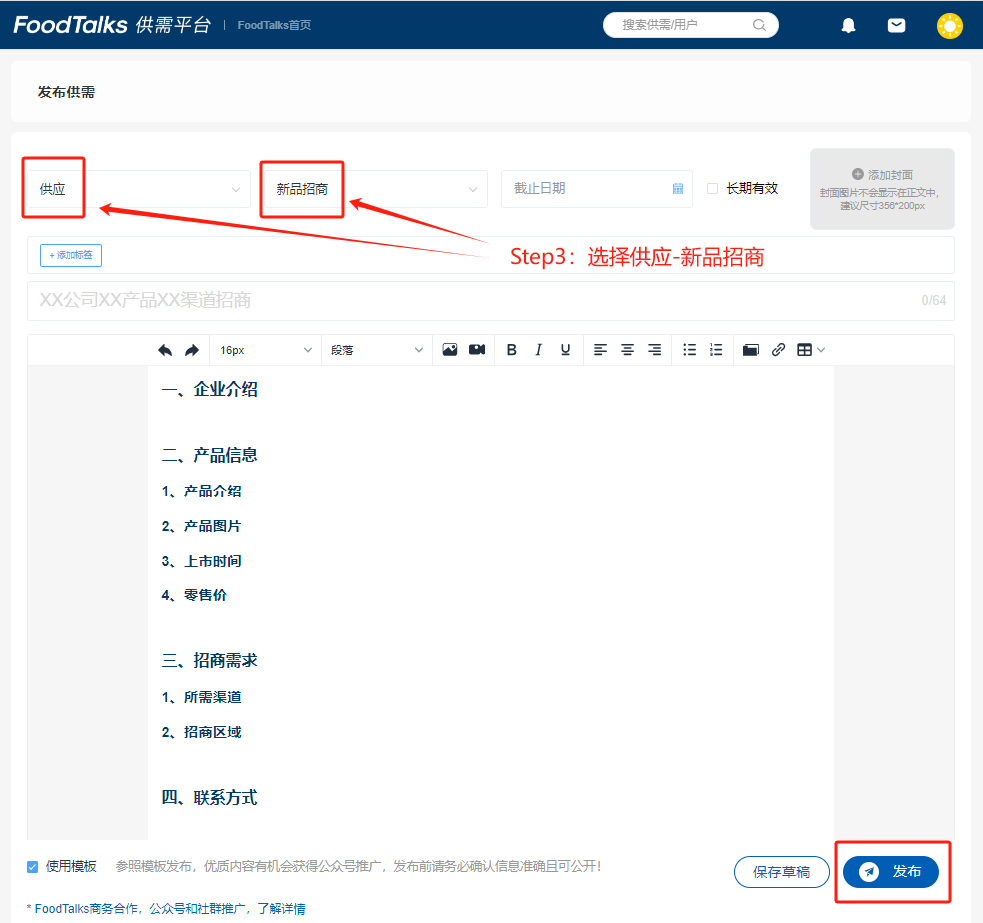
Task: Open the notifications bell icon
Action: coord(848,24)
